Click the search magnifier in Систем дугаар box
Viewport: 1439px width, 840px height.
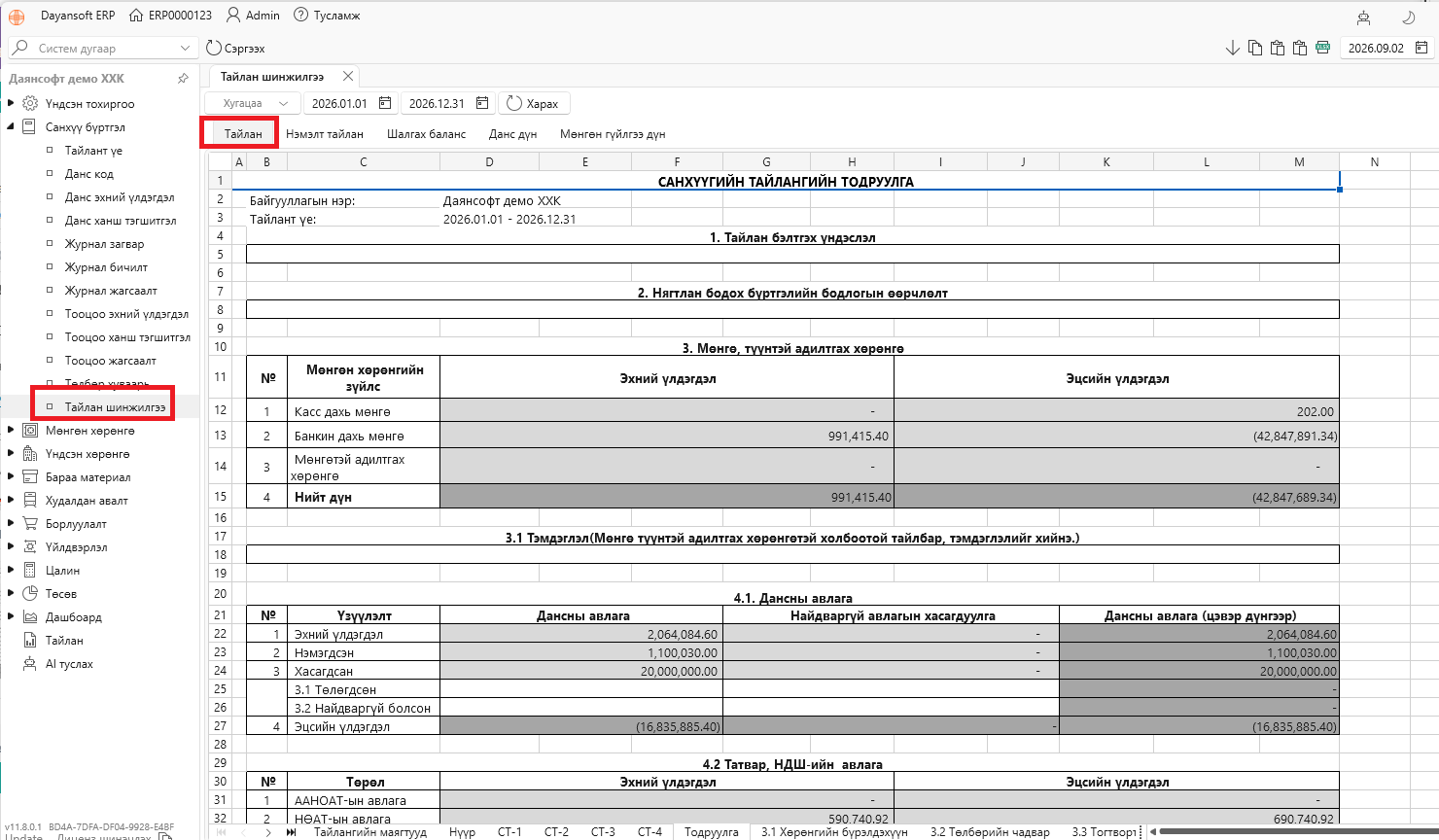[x=20, y=48]
